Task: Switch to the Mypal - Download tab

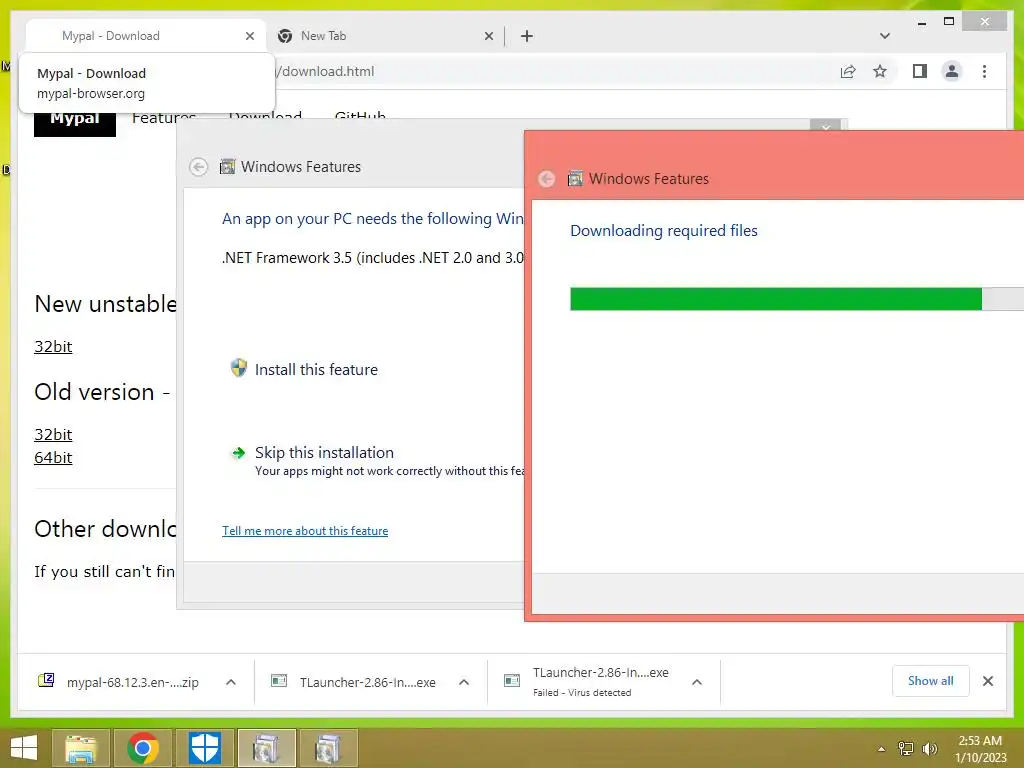Action: [x=146, y=36]
